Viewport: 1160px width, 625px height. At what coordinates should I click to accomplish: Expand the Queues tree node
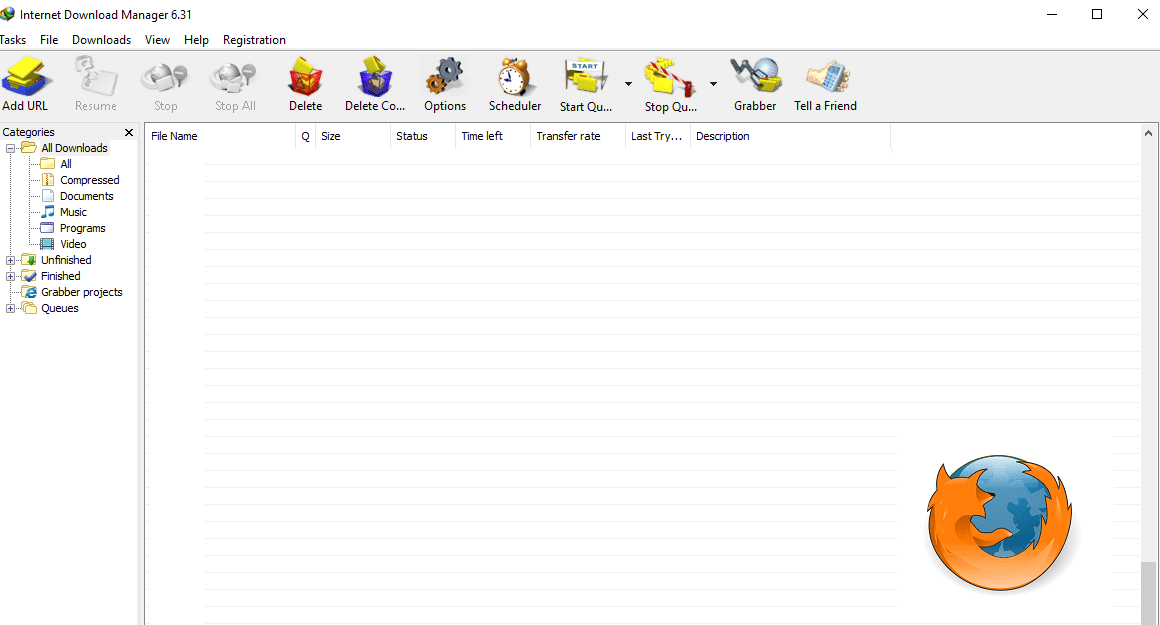pyautogui.click(x=10, y=308)
